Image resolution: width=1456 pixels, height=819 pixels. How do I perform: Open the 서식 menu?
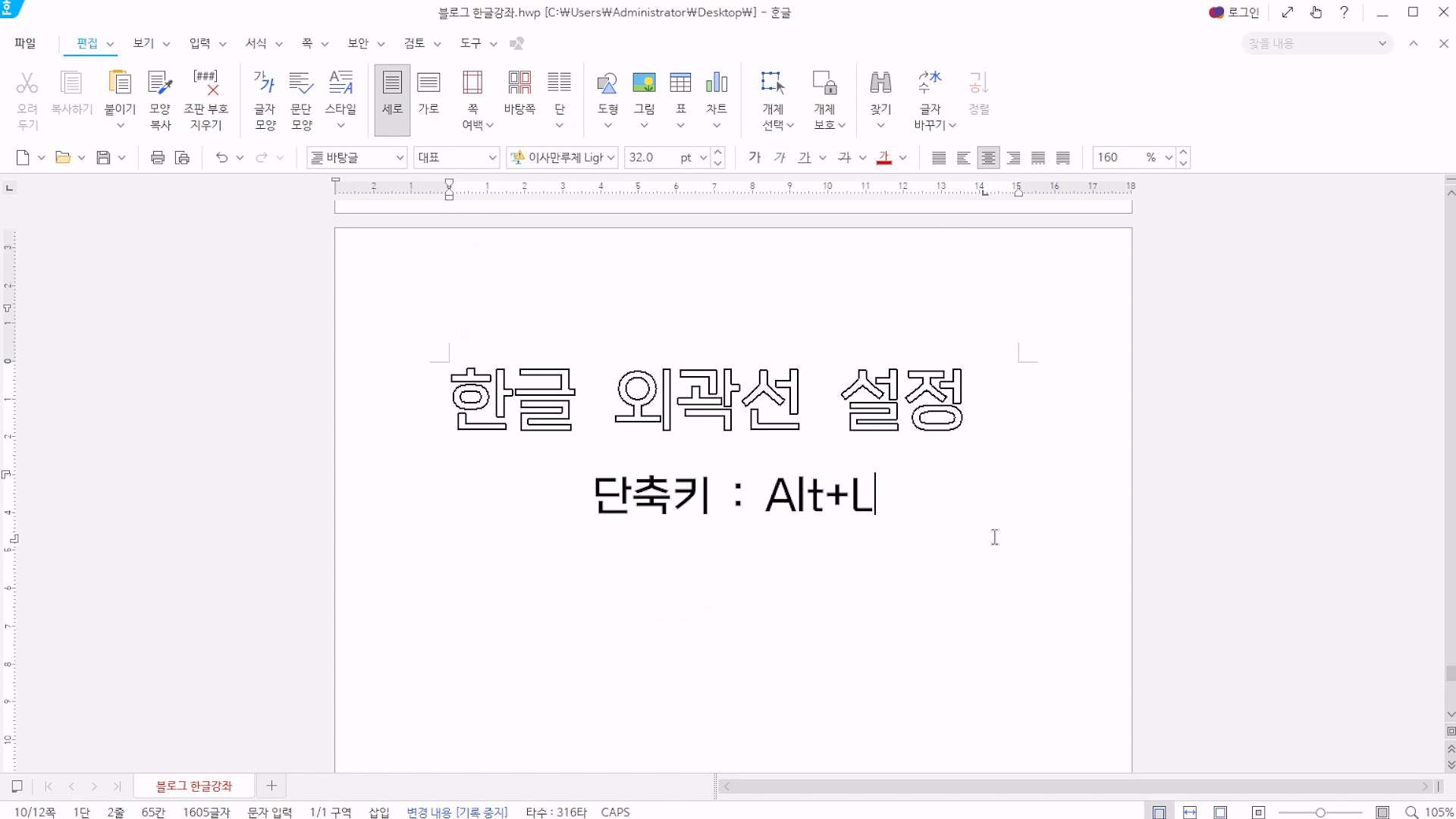pyautogui.click(x=256, y=43)
